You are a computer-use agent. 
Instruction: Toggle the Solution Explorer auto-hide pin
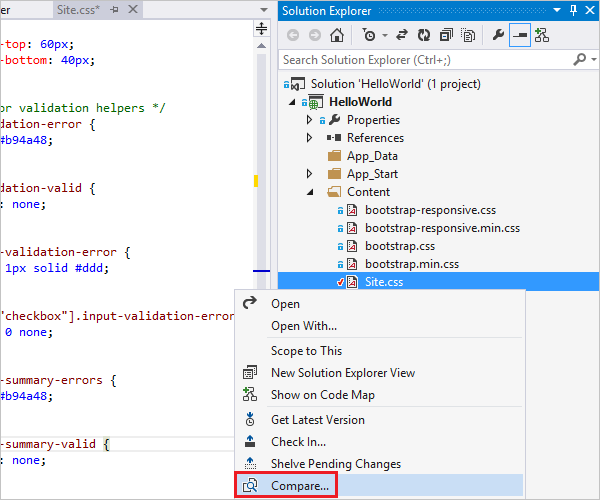573,10
